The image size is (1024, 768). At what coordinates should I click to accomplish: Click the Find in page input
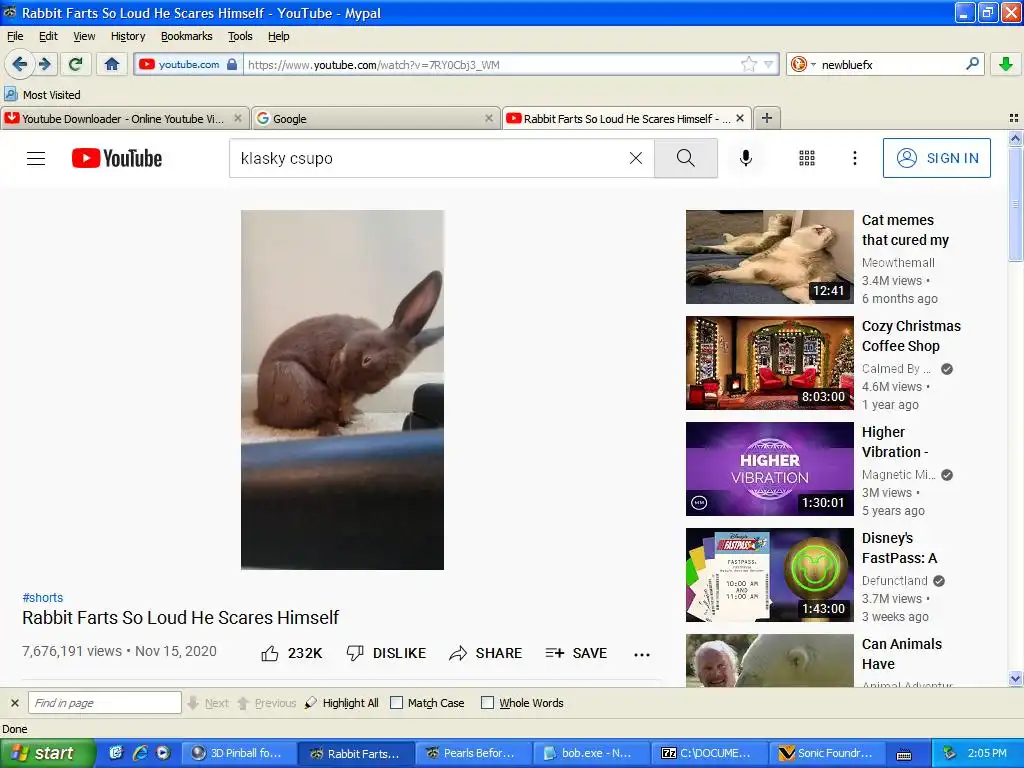tap(104, 703)
